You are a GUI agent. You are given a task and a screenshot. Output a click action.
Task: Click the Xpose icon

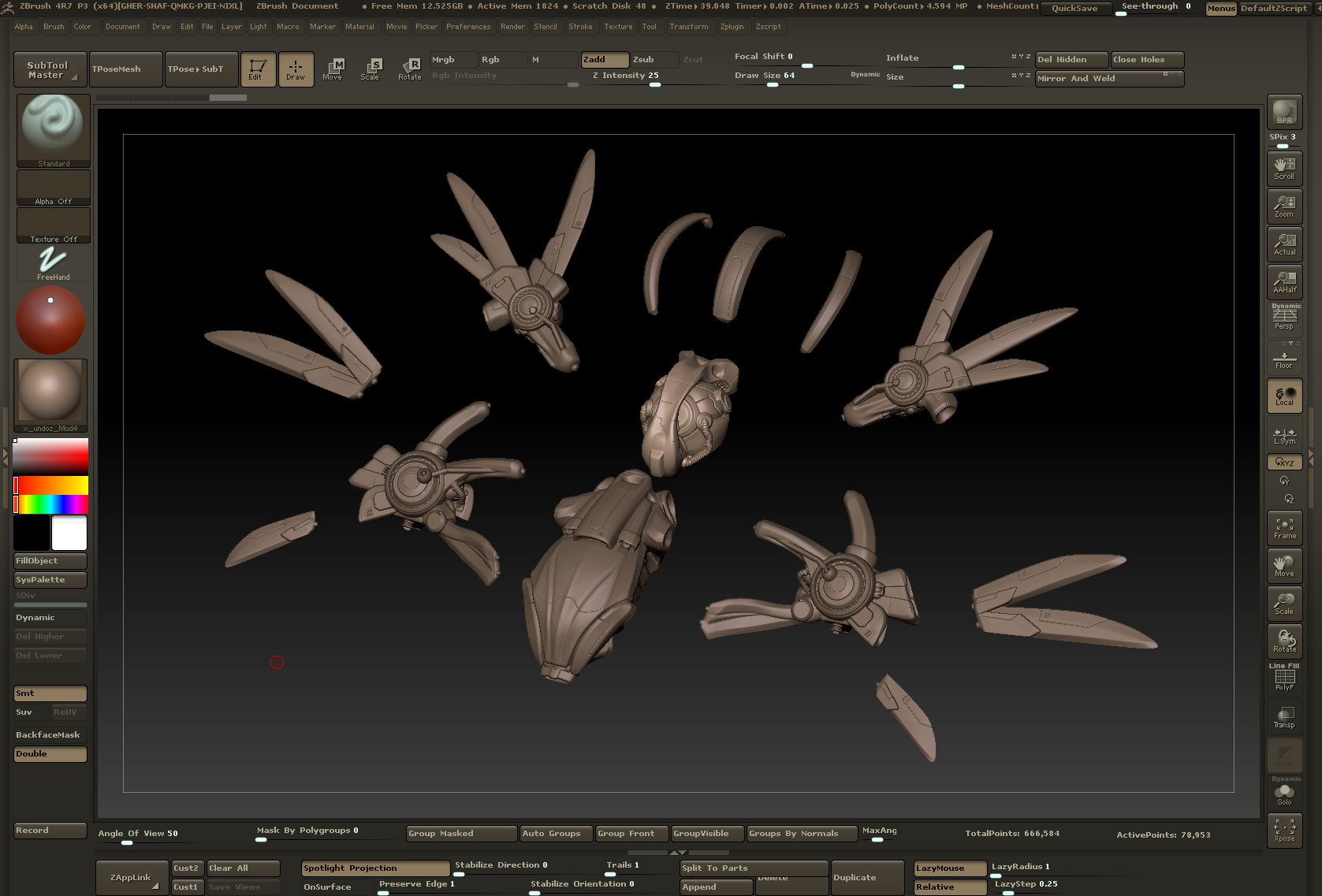(1284, 831)
